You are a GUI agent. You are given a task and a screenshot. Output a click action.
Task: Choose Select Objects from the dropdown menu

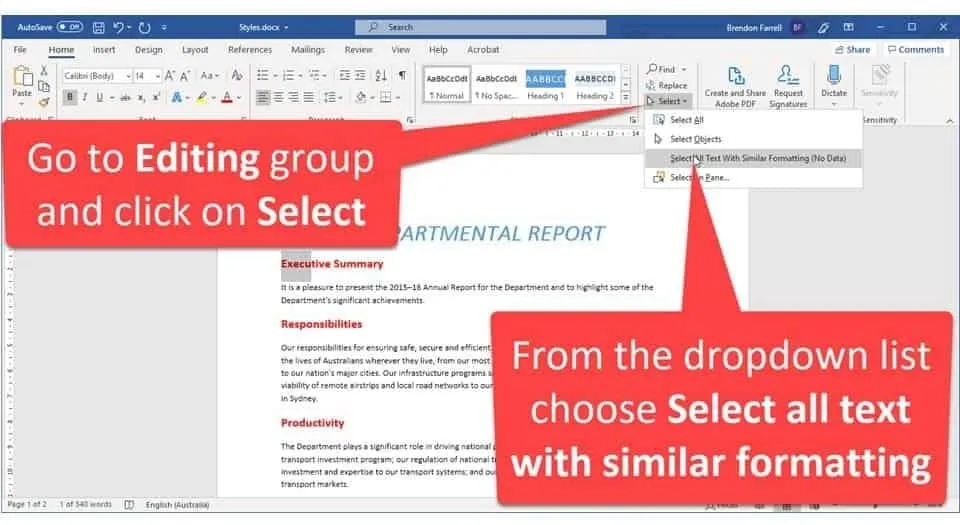click(x=753, y=139)
